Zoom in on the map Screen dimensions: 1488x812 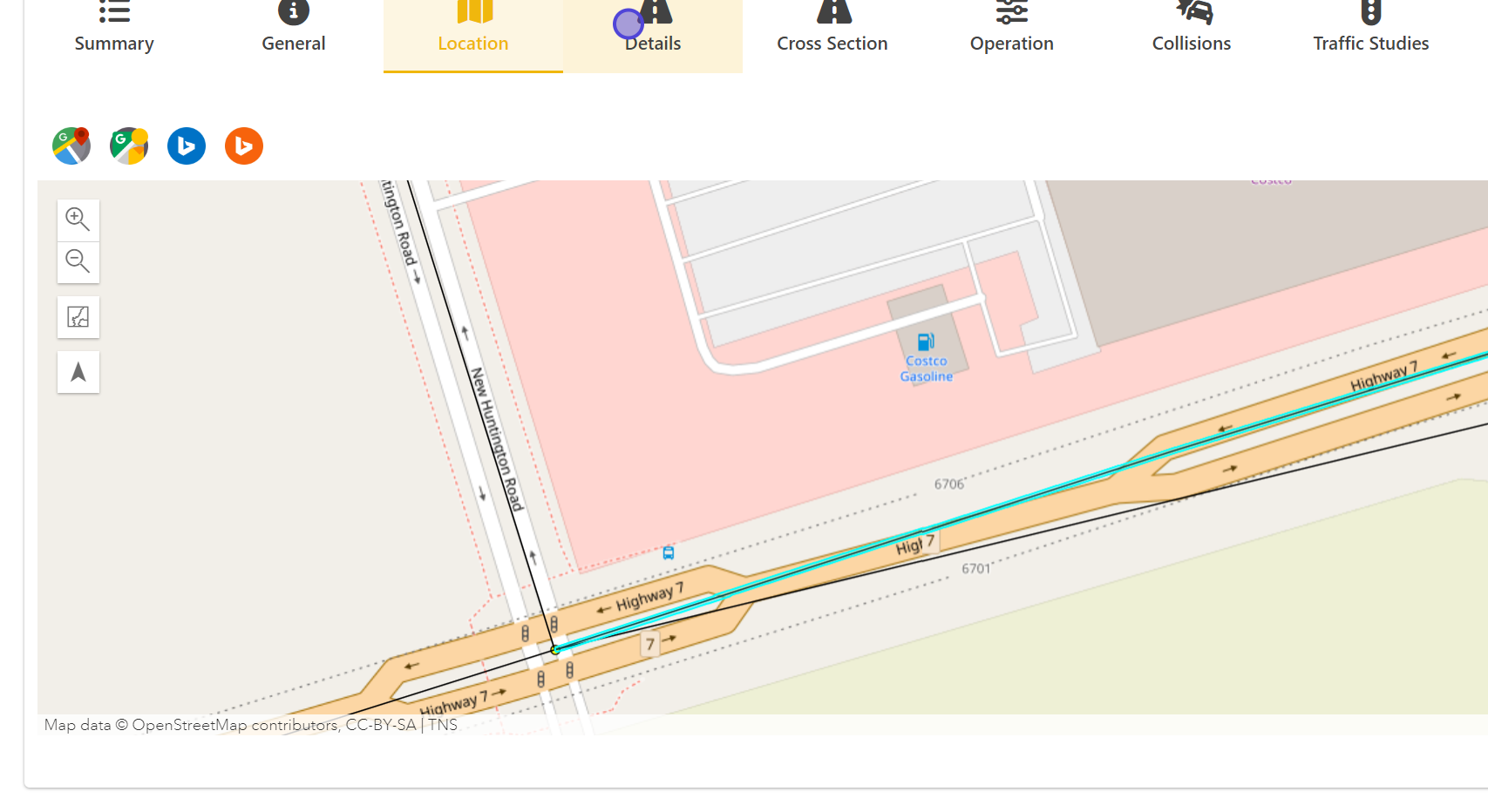point(78,220)
